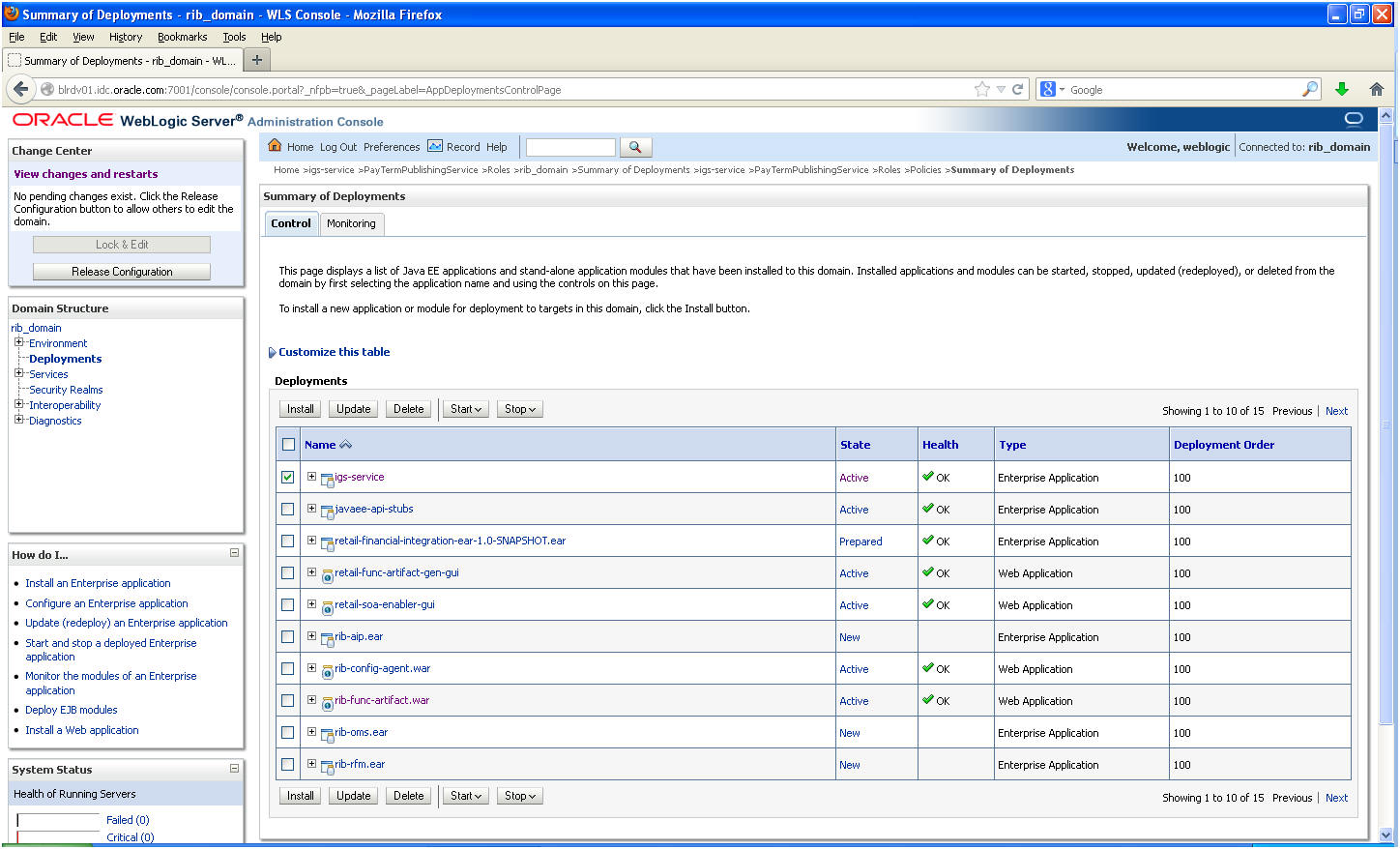Click the Release Configuration button
This screenshot has width=1400, height=849.
pyautogui.click(x=122, y=272)
